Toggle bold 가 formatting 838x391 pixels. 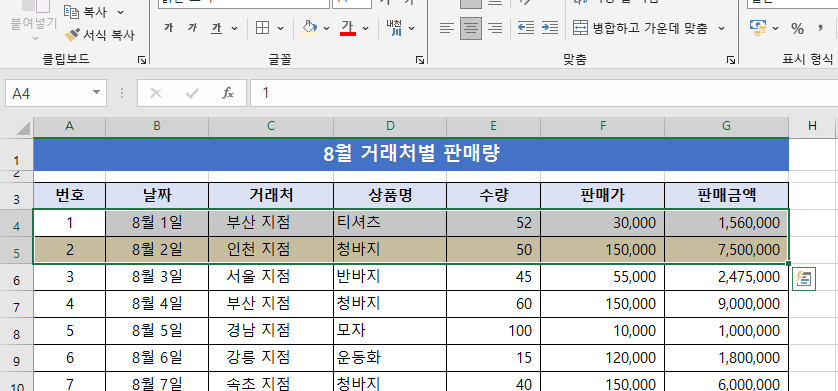click(168, 28)
